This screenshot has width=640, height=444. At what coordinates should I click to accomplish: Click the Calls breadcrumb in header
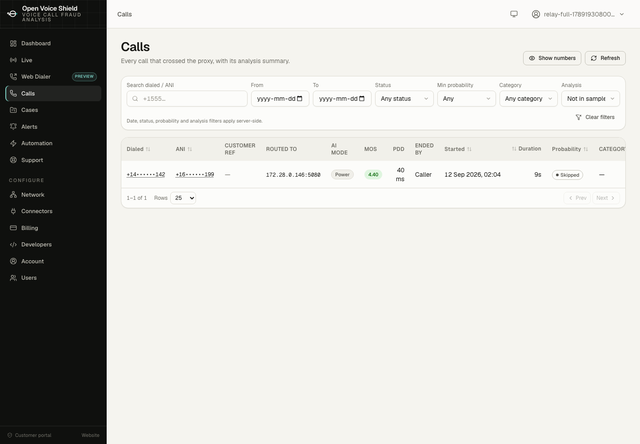(x=124, y=14)
